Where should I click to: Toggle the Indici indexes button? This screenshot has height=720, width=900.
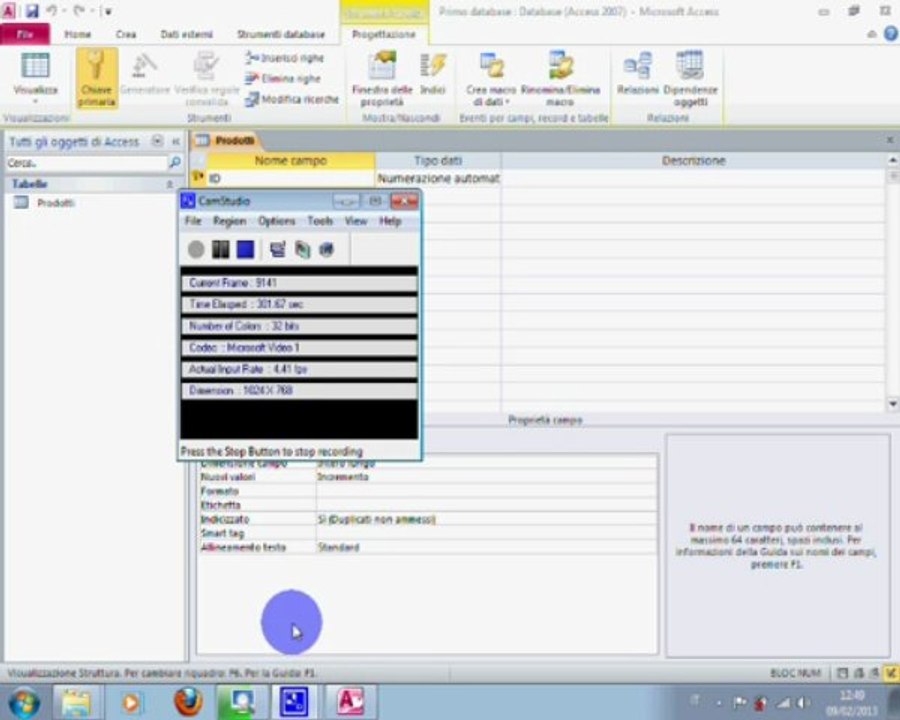tap(433, 73)
